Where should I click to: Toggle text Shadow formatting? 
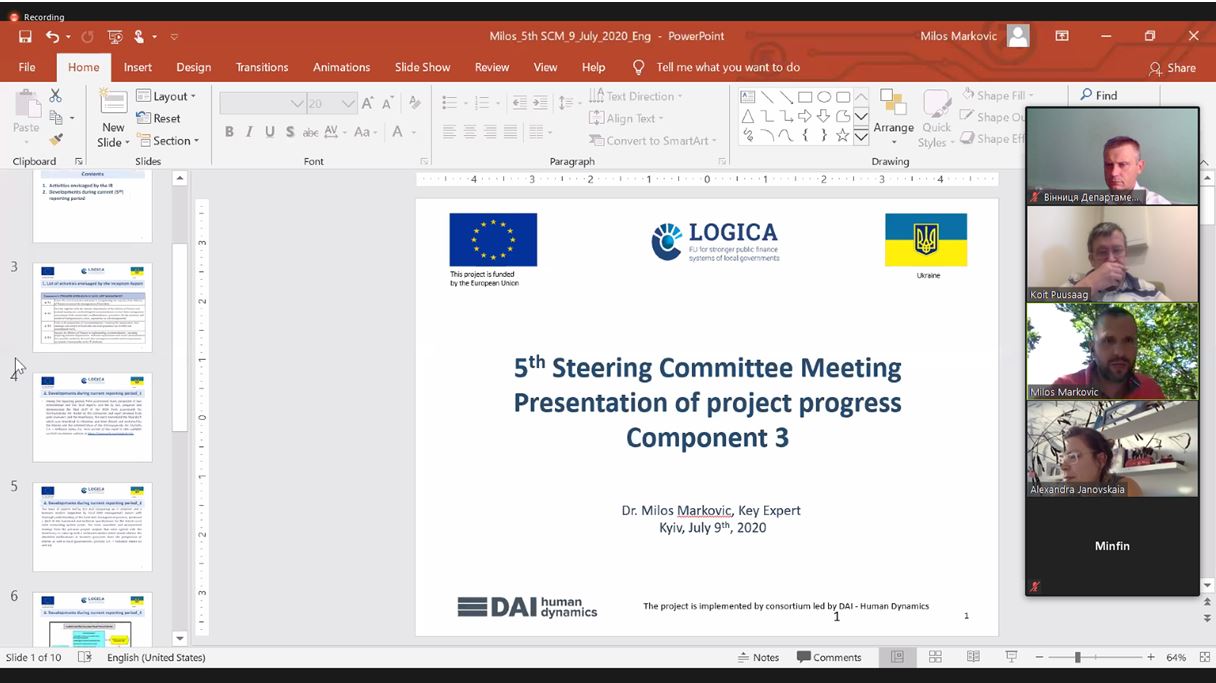coord(290,132)
